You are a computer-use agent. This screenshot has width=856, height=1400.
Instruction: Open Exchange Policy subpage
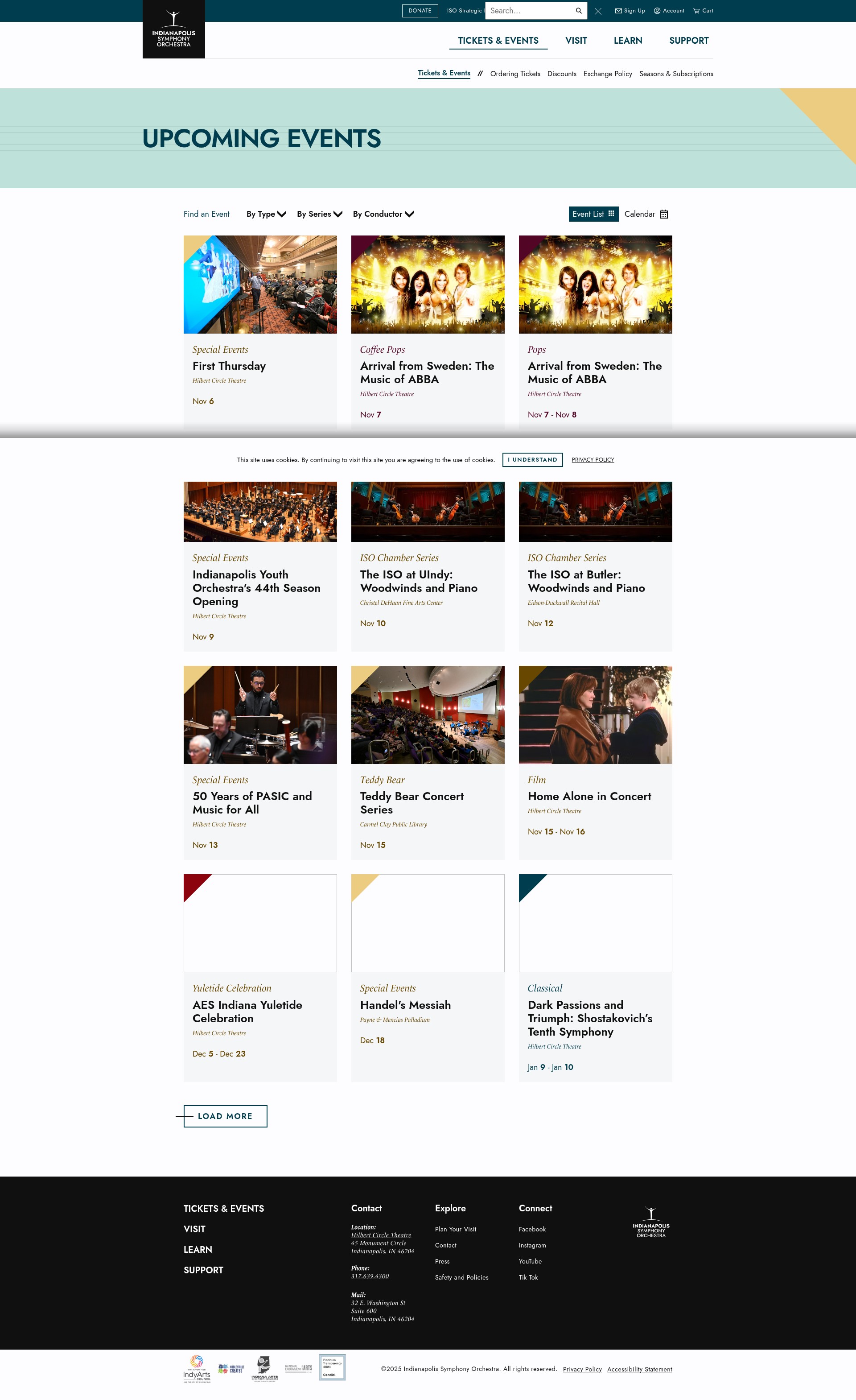click(x=607, y=74)
